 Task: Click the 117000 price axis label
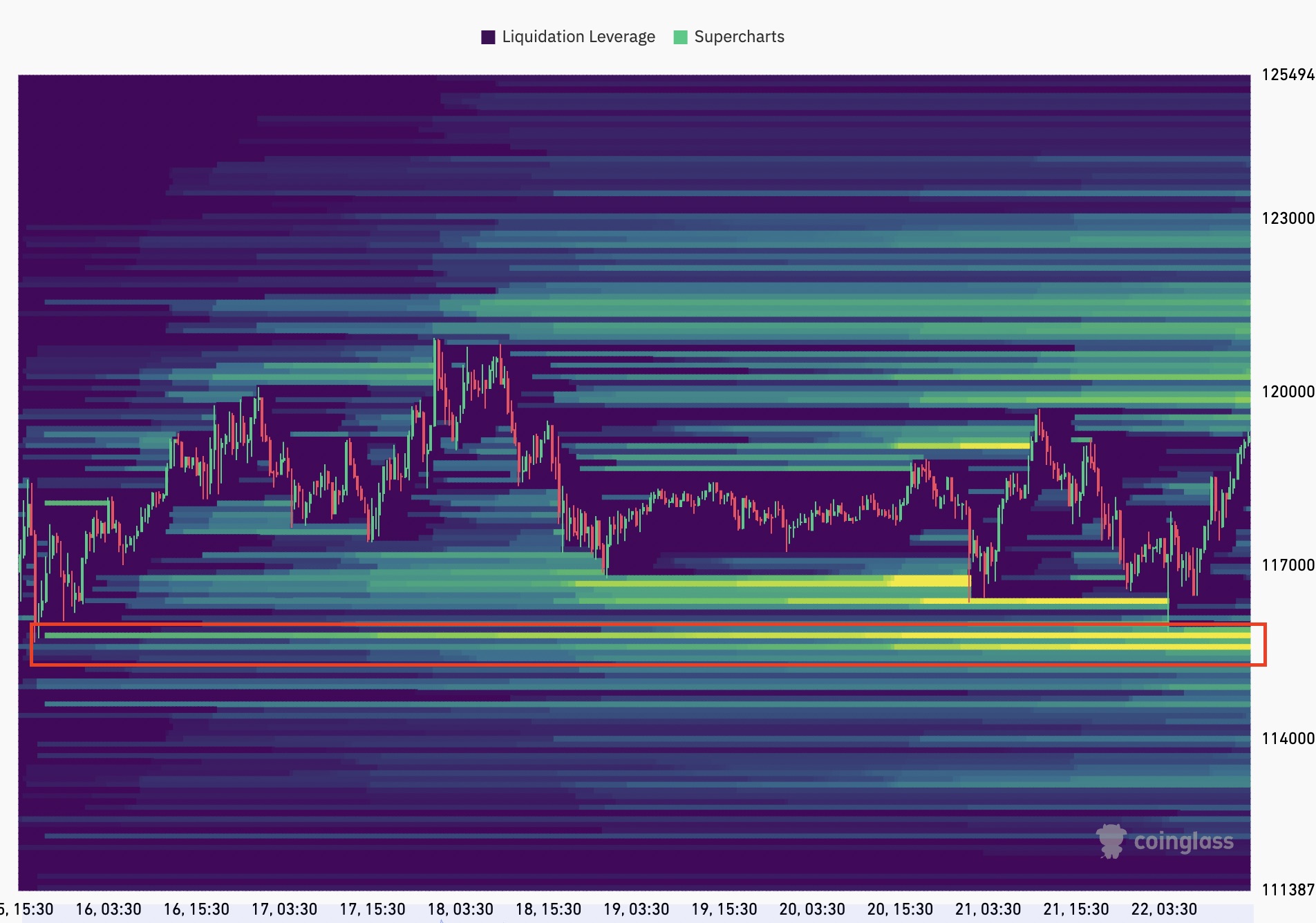pyautogui.click(x=1288, y=565)
